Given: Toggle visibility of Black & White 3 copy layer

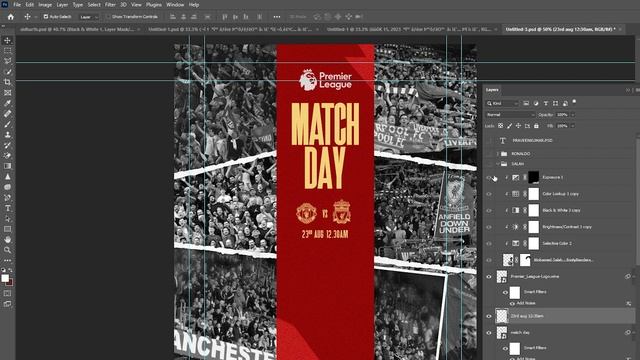Looking at the screenshot, I should (x=489, y=210).
